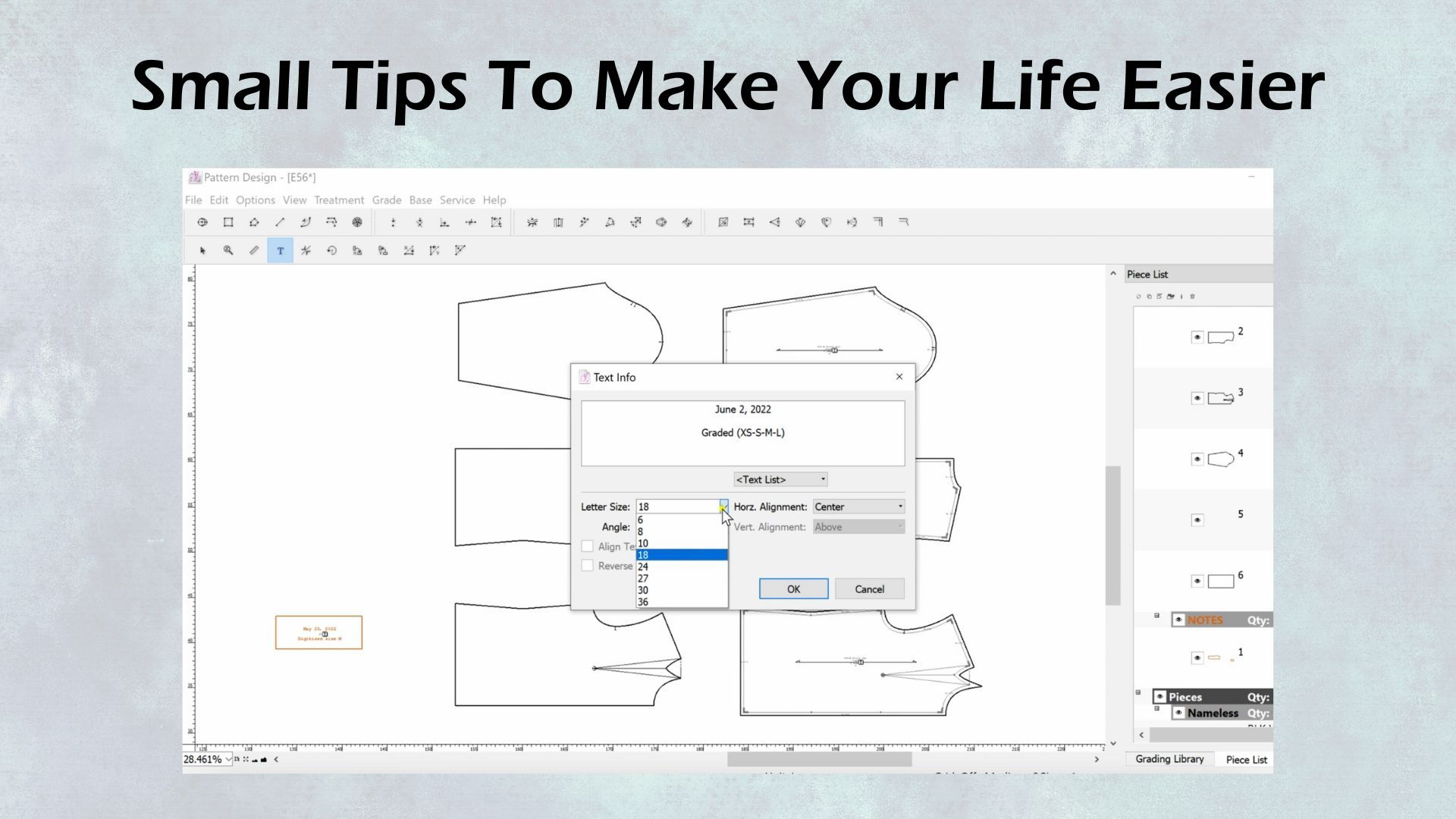1456x819 pixels.
Task: Switch to Grading Library tab
Action: 1169,759
